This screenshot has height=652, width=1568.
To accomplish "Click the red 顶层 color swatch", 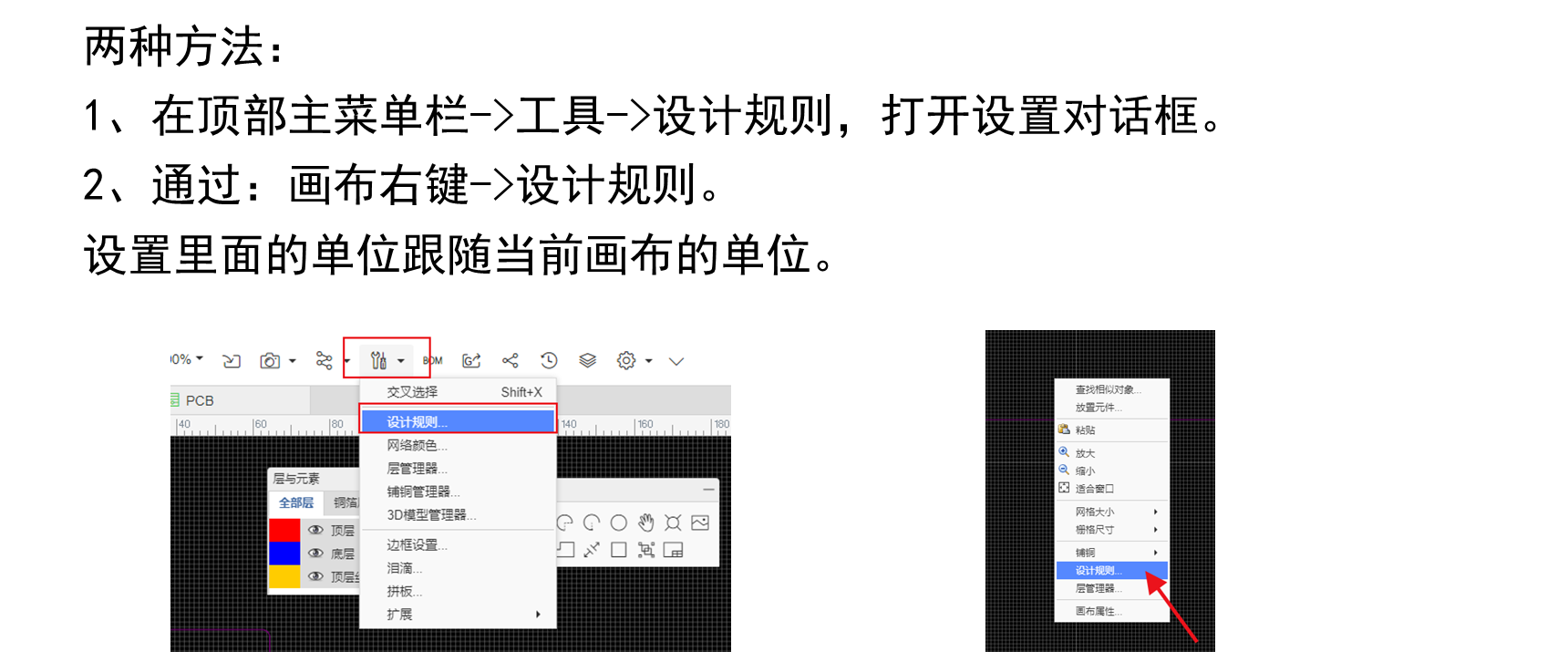I will (284, 530).
